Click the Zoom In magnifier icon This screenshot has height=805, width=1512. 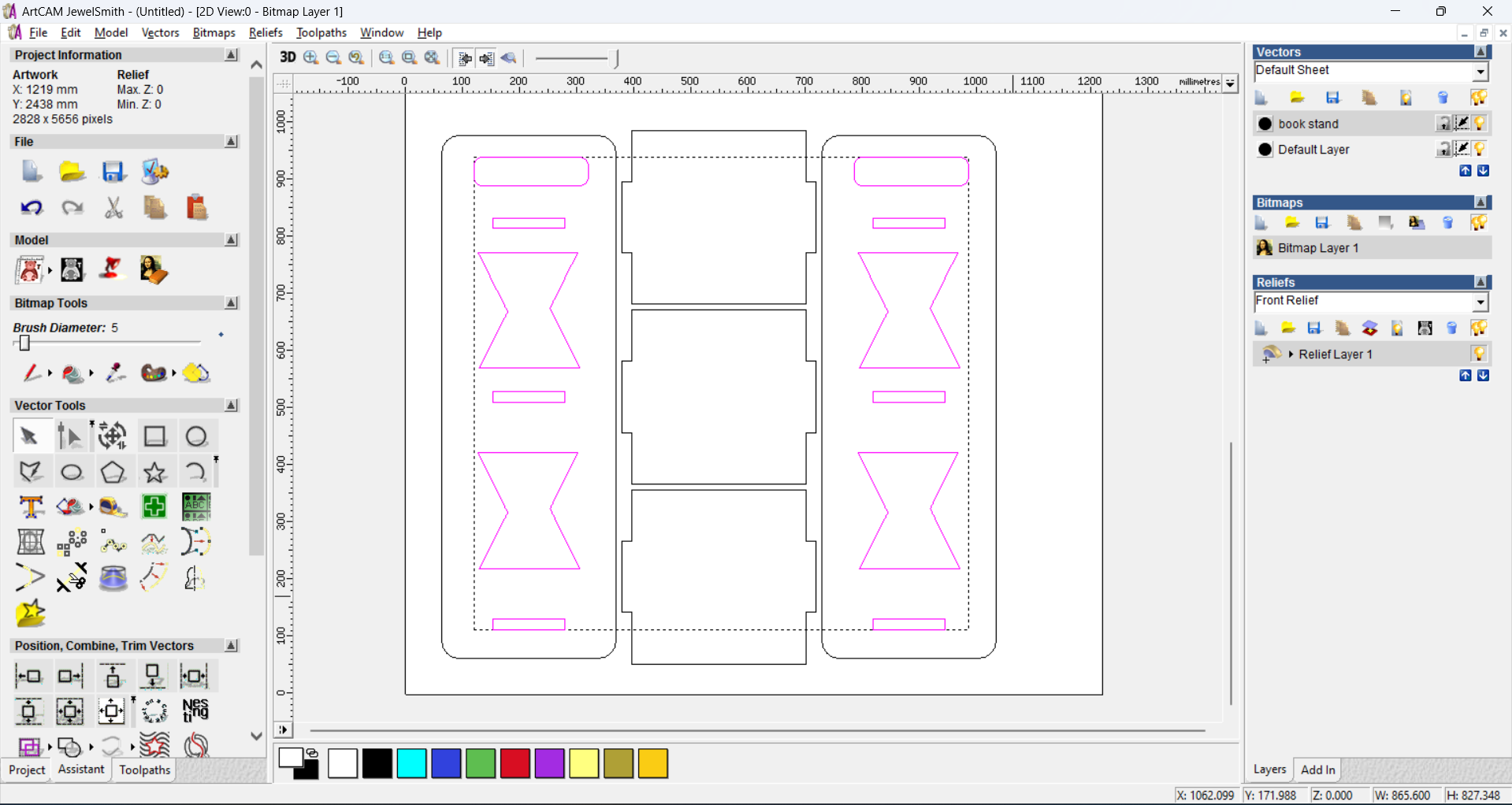(x=311, y=57)
